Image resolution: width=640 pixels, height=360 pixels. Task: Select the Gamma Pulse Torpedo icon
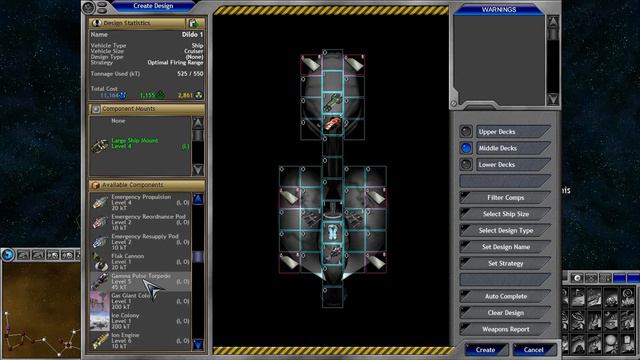tap(100, 281)
